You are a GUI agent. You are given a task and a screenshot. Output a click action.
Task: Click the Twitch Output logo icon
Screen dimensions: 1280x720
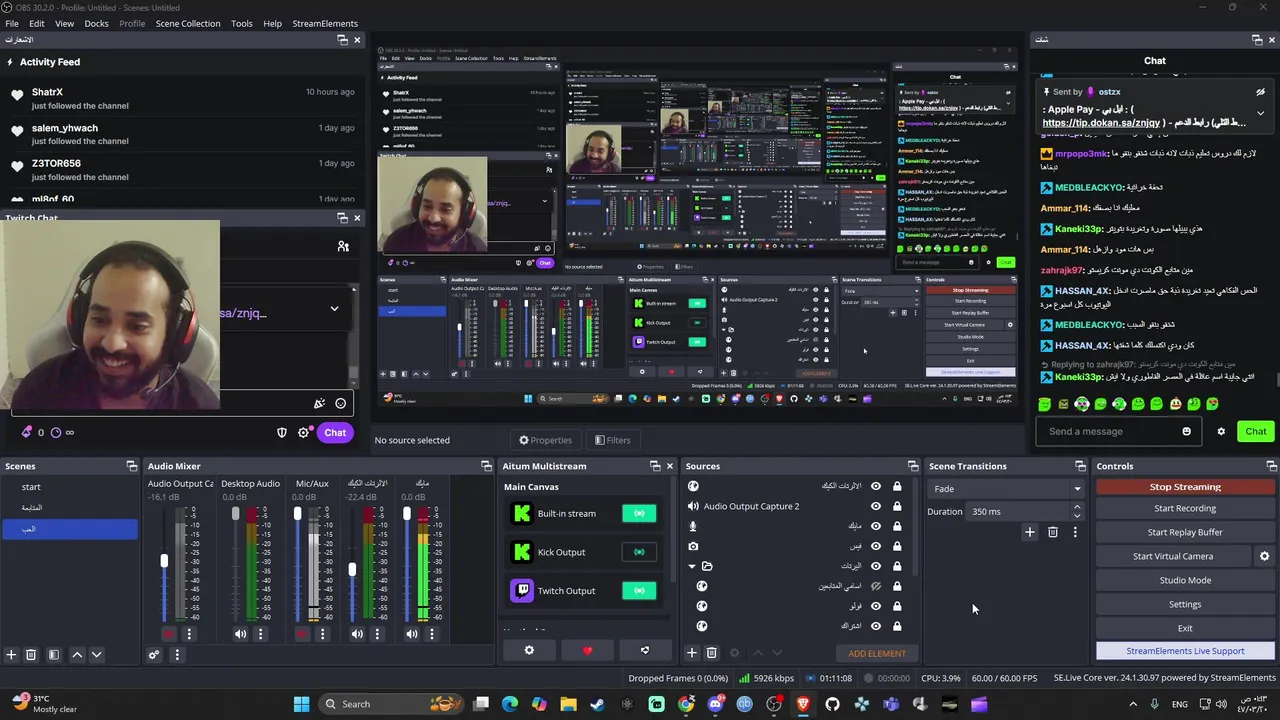pos(521,591)
